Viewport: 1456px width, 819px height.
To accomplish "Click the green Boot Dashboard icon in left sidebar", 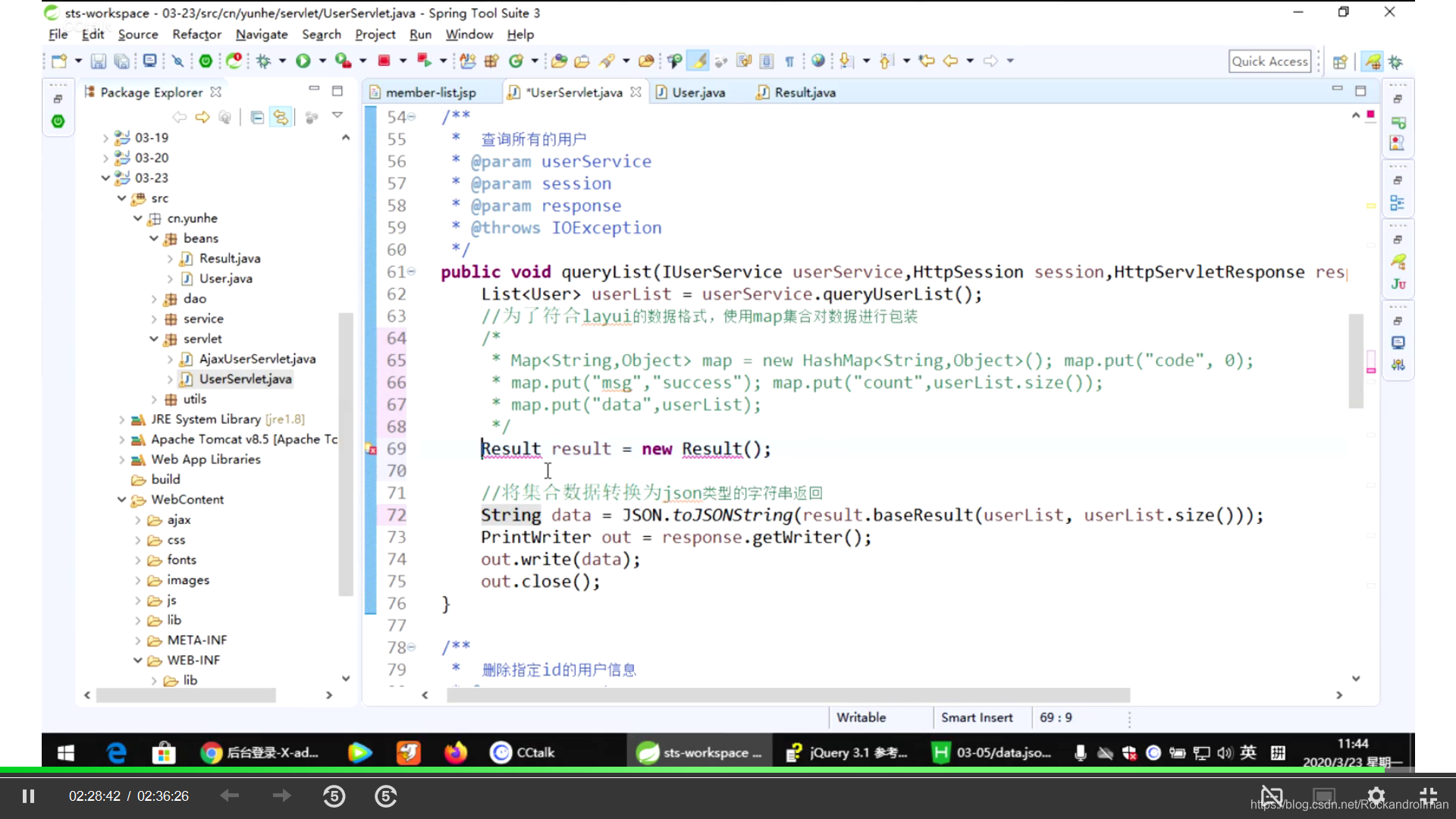I will (58, 121).
